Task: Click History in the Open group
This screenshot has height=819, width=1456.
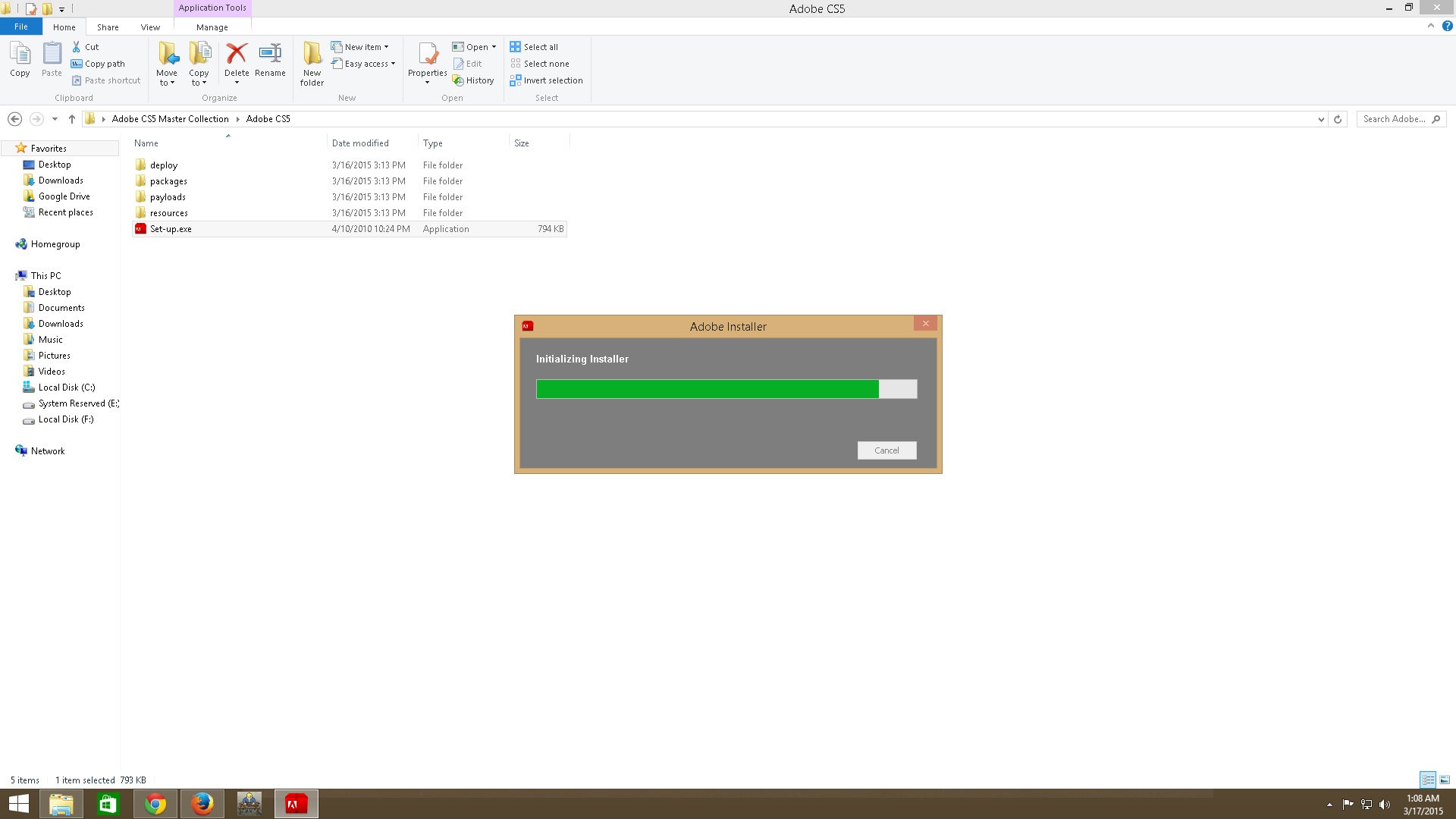Action: [473, 80]
